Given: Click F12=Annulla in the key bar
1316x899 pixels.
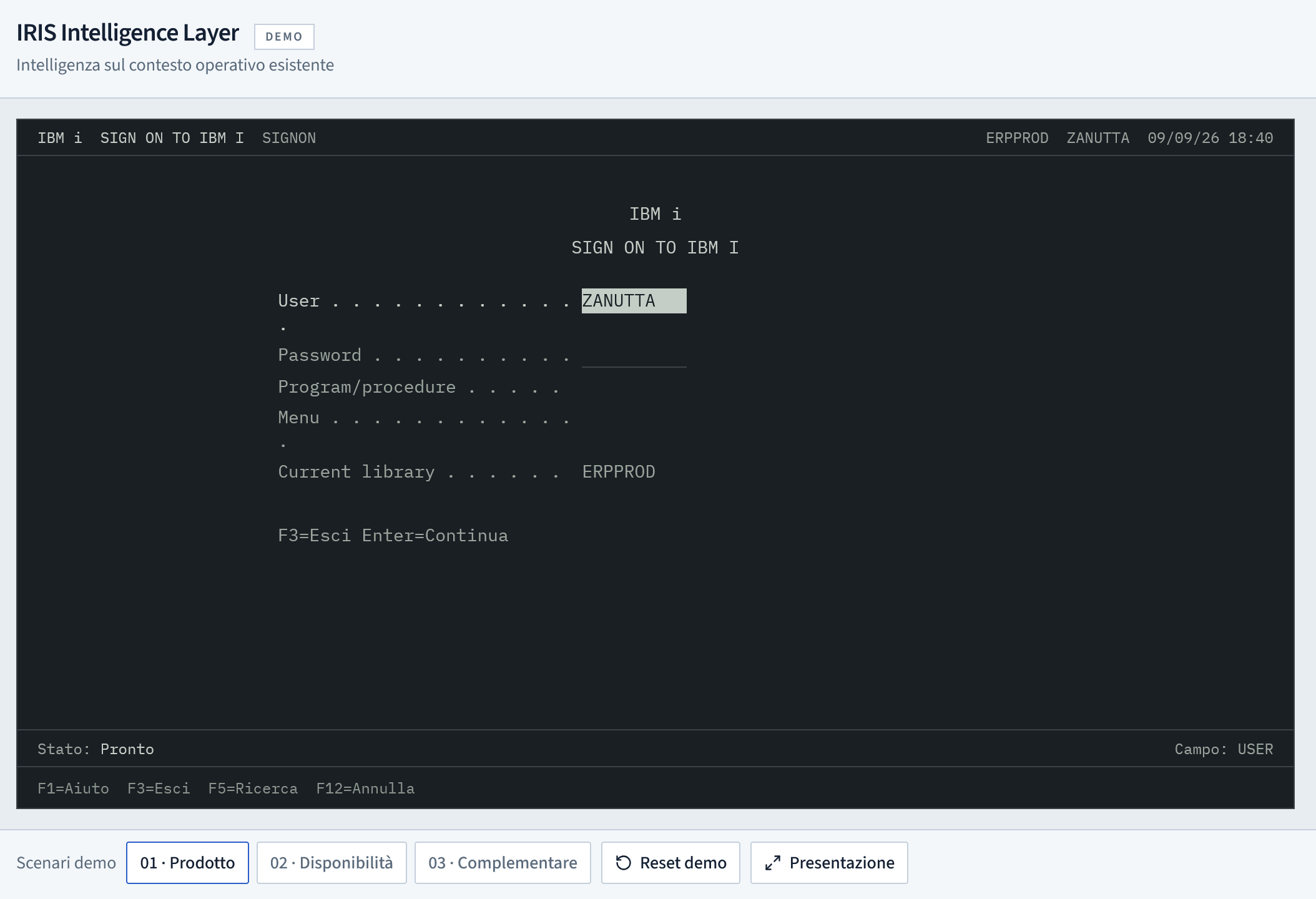Looking at the screenshot, I should (365, 788).
